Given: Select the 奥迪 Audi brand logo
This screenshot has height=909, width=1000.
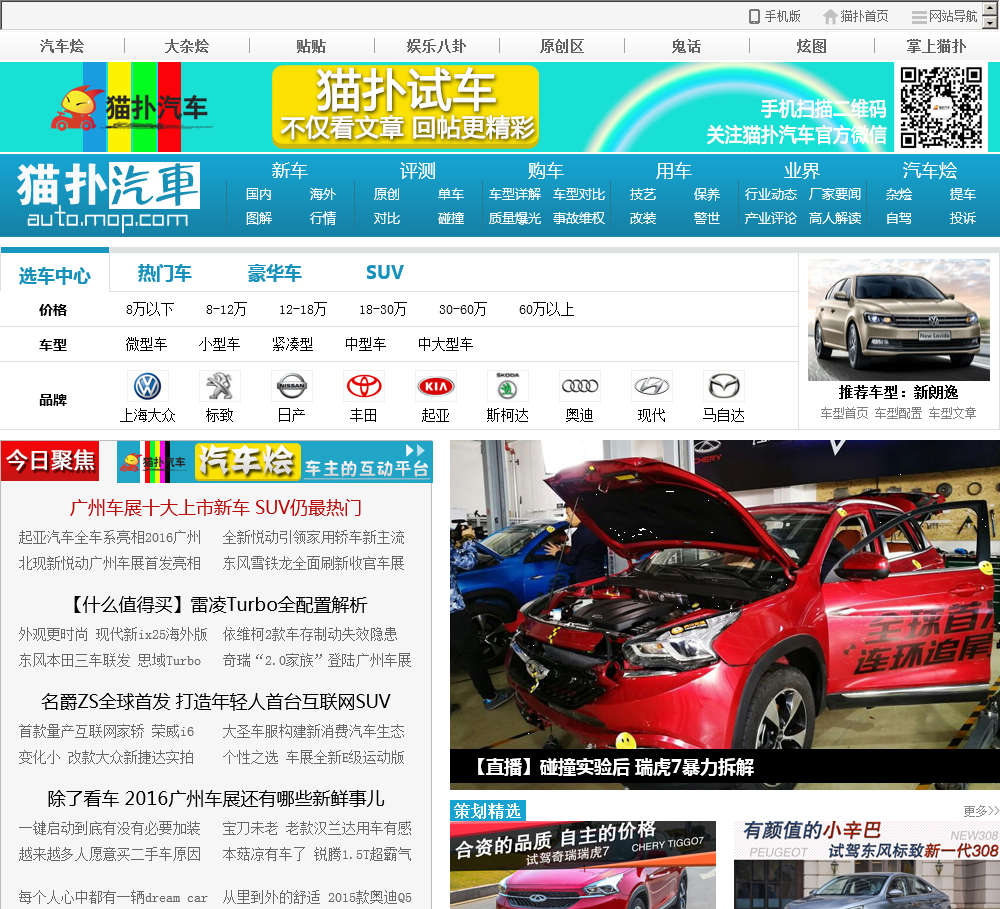Looking at the screenshot, I should point(580,386).
